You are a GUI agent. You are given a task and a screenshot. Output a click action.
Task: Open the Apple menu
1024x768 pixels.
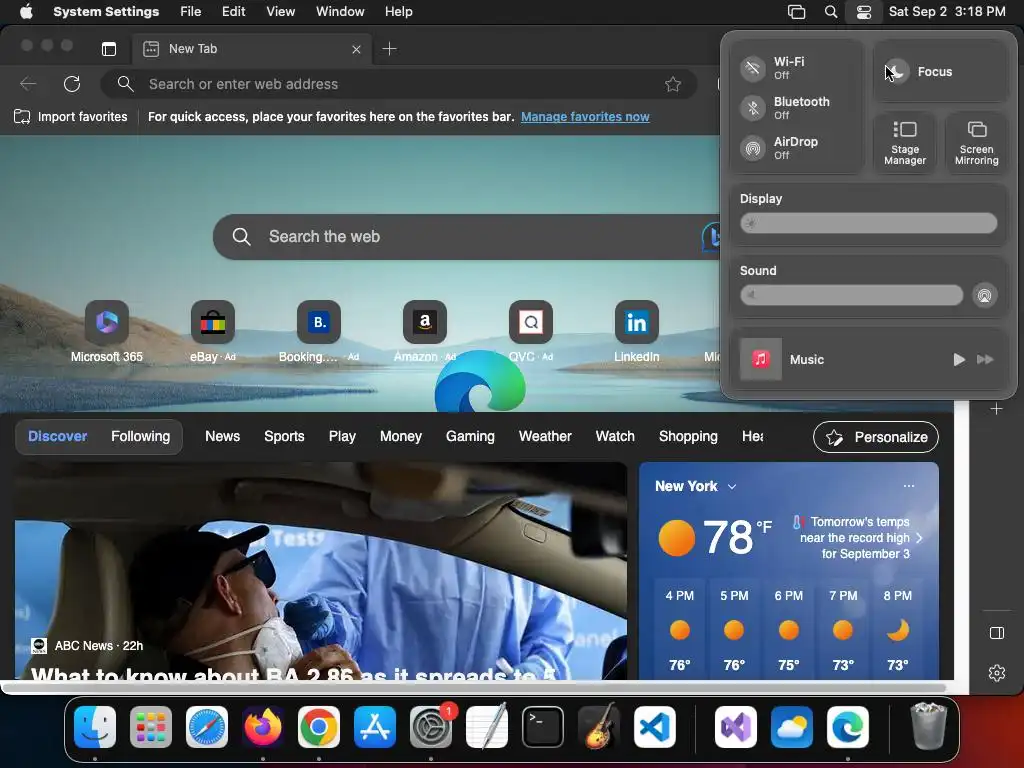tap(26, 12)
